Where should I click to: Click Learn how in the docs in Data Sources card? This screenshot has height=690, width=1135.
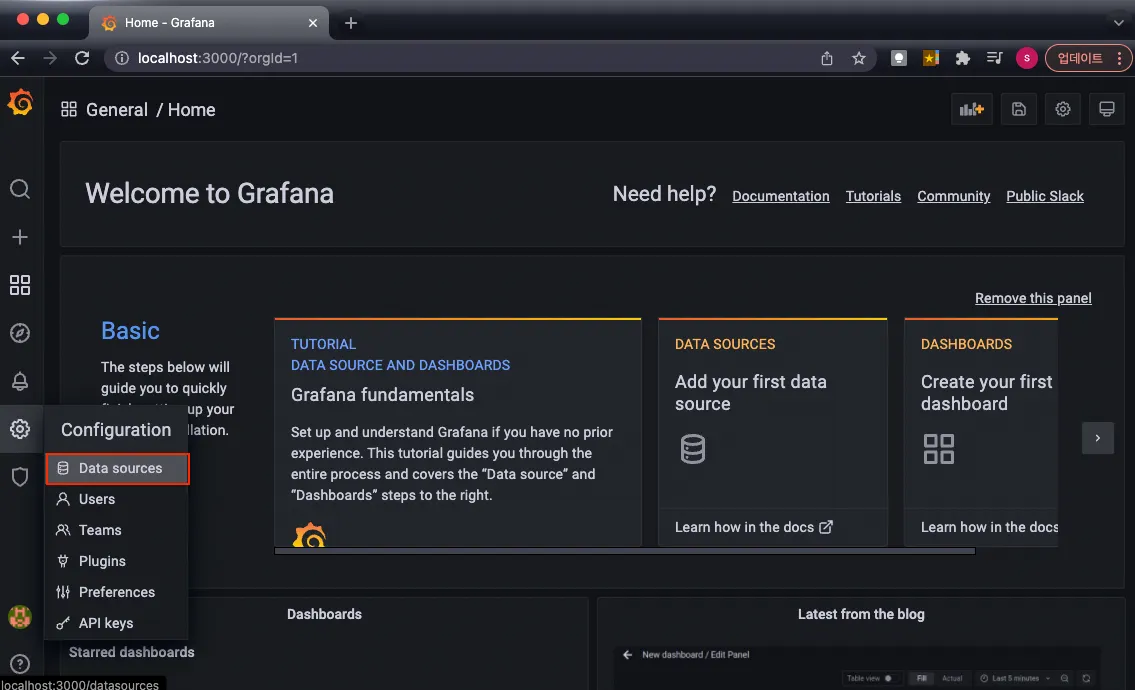point(754,527)
